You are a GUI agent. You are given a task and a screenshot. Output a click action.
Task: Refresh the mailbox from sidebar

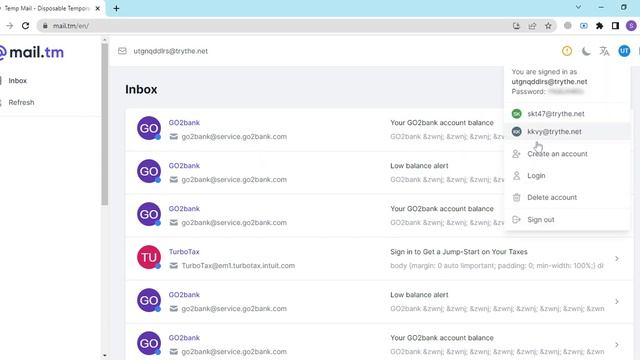tap(21, 102)
